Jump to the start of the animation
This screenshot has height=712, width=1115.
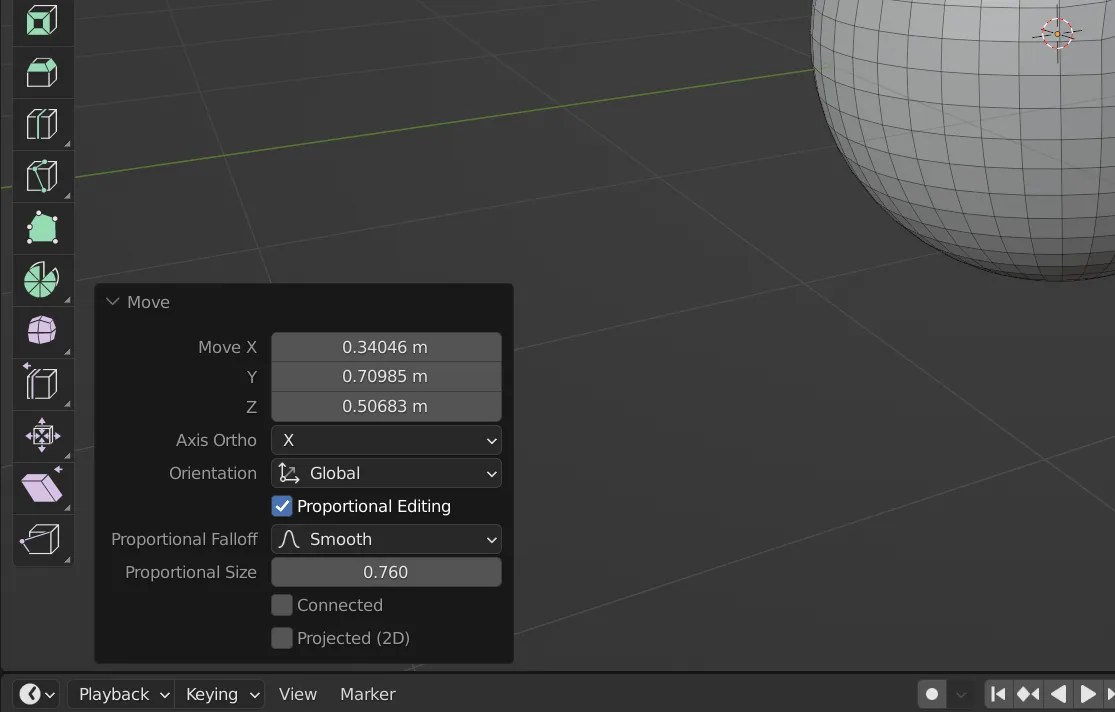998,693
